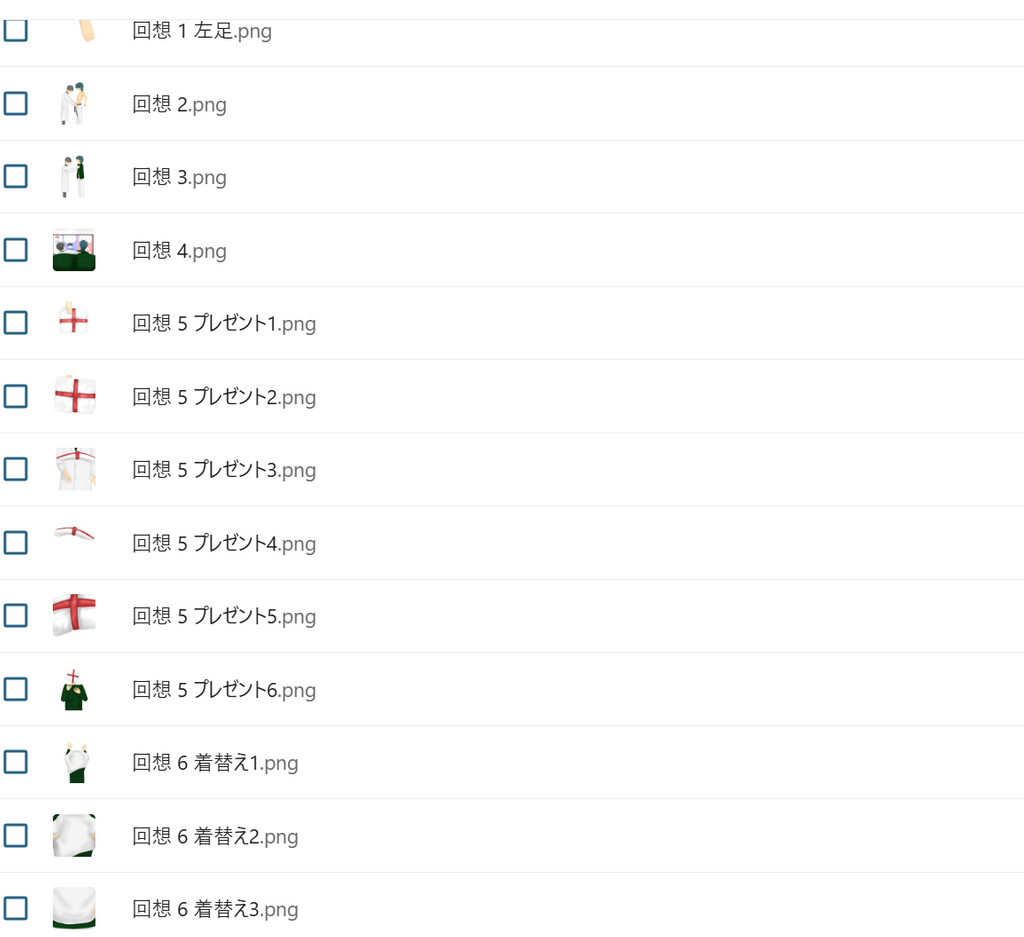1024x937 pixels.
Task: Tick the checkbox for 回想 2.png
Action: pyautogui.click(x=16, y=103)
